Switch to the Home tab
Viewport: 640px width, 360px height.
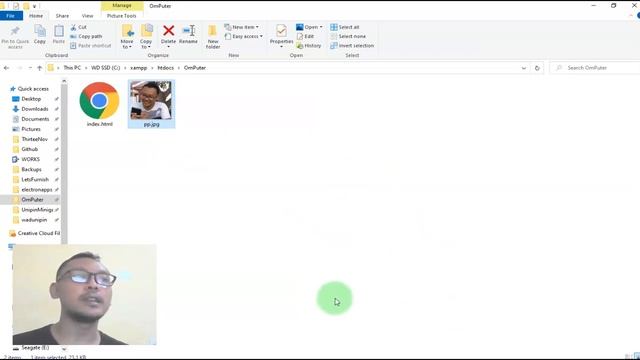coord(36,16)
